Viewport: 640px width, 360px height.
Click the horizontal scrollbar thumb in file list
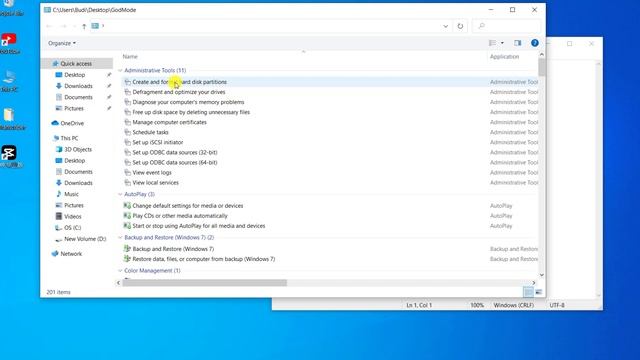204,283
